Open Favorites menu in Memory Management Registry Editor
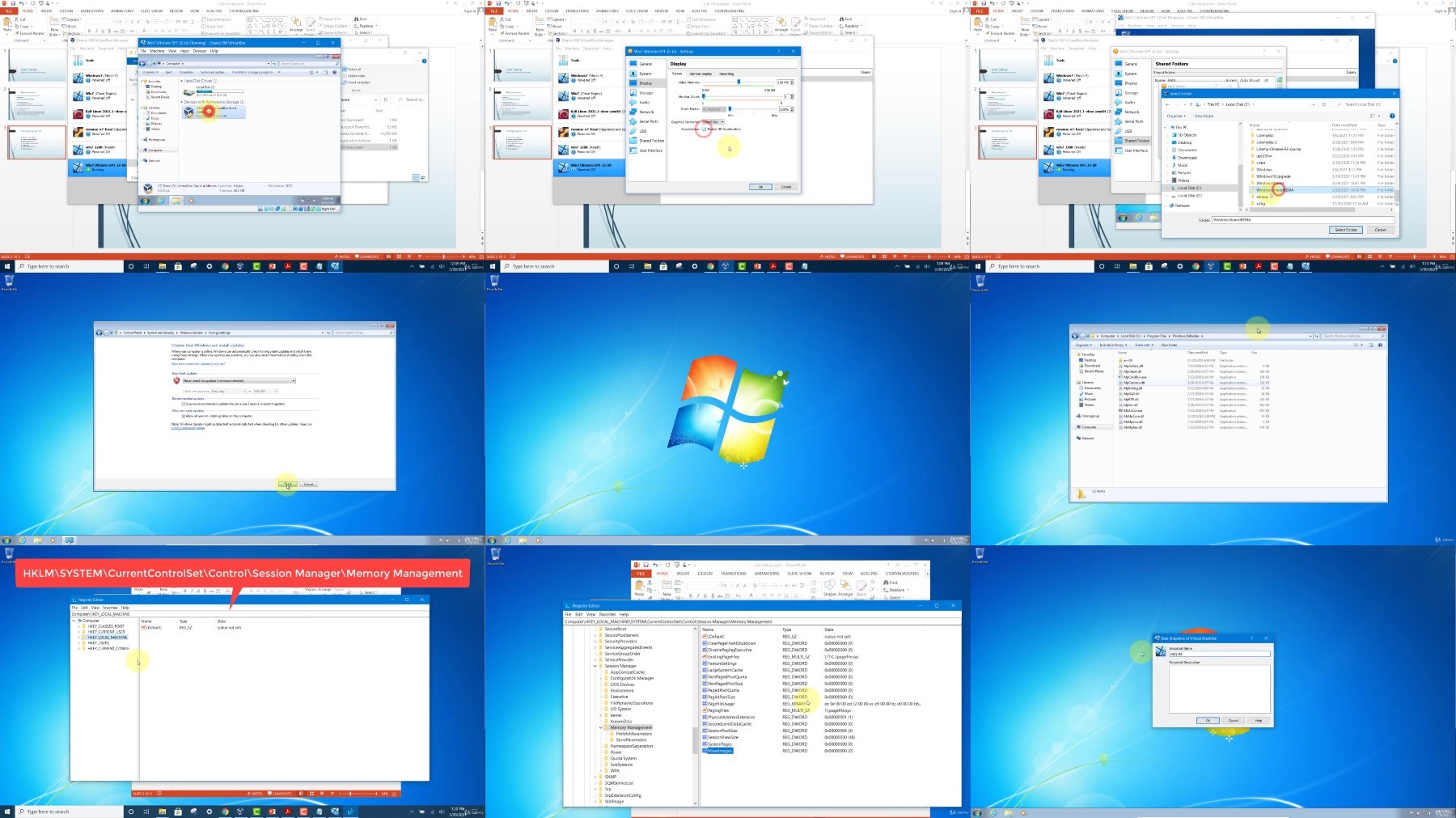Viewport: 1456px width, 818px height. click(x=607, y=614)
